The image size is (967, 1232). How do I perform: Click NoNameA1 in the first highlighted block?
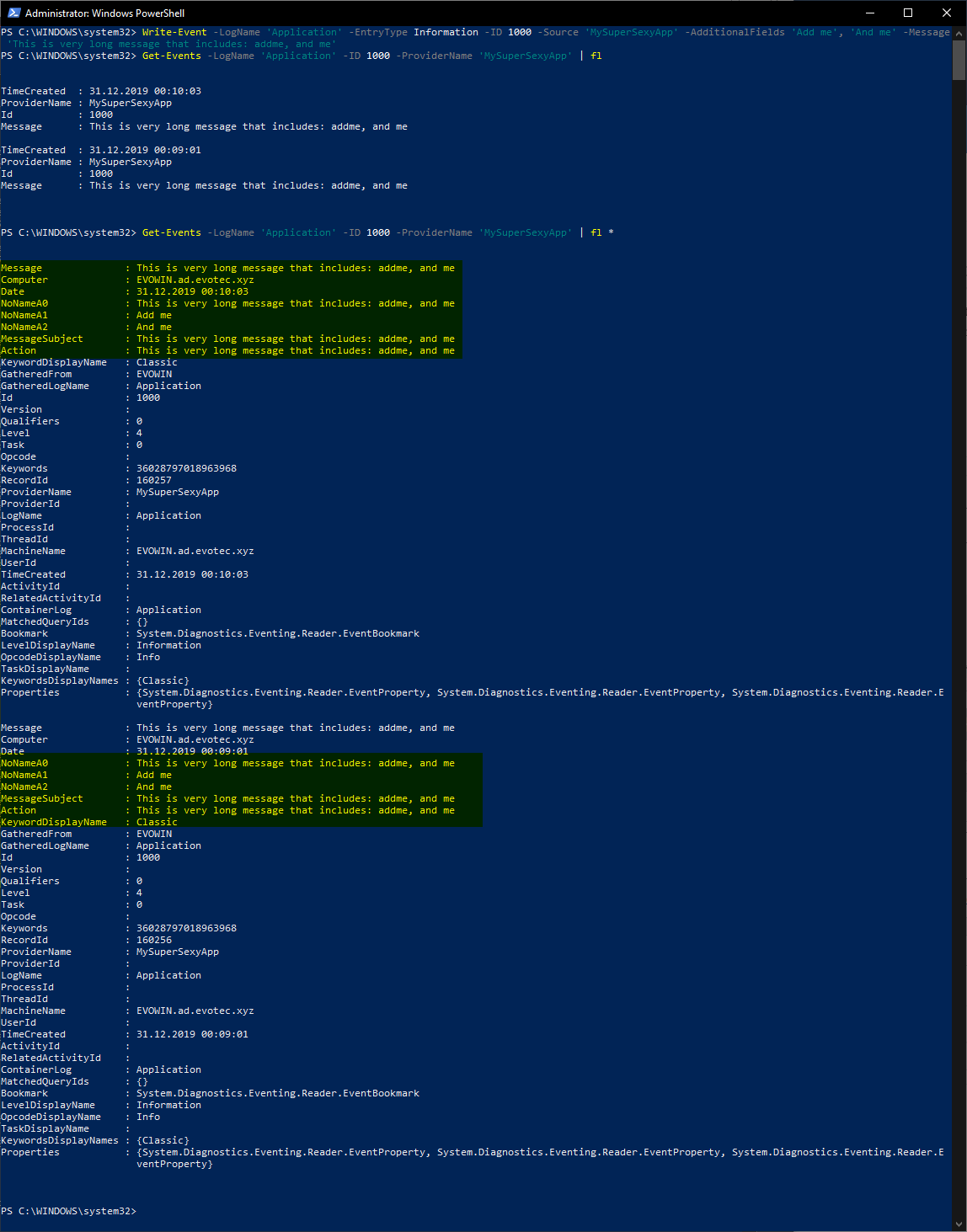coord(24,315)
